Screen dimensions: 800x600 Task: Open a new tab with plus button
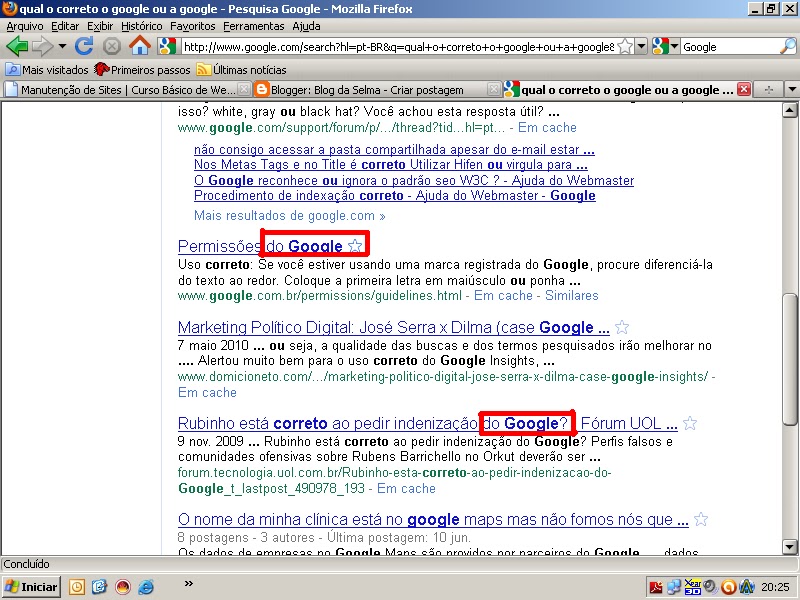(769, 89)
